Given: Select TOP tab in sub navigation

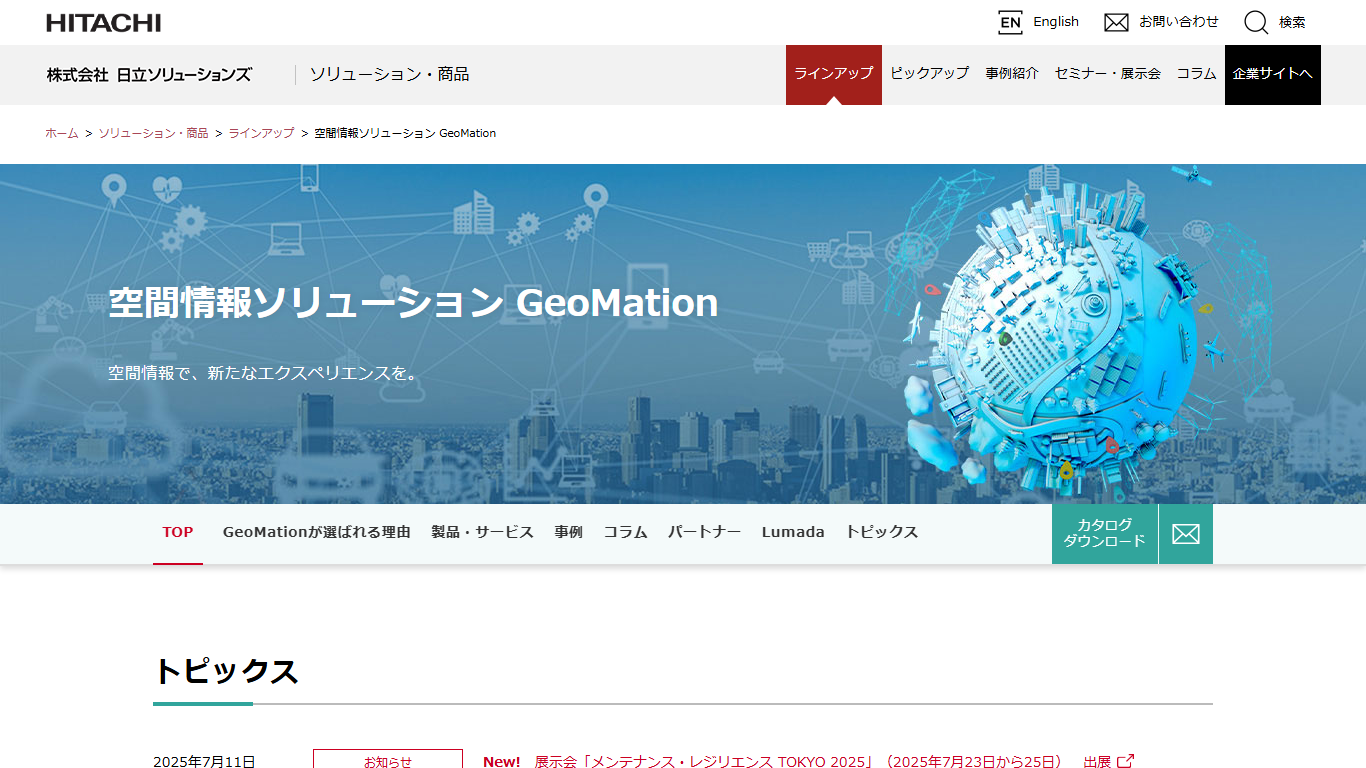Looking at the screenshot, I should (x=178, y=533).
